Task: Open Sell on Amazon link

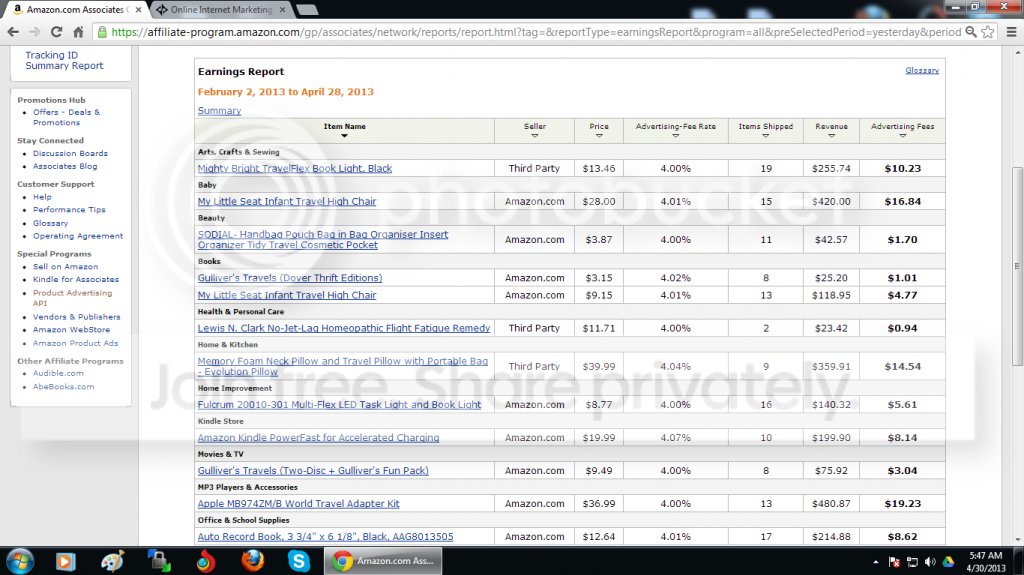Action: [65, 267]
